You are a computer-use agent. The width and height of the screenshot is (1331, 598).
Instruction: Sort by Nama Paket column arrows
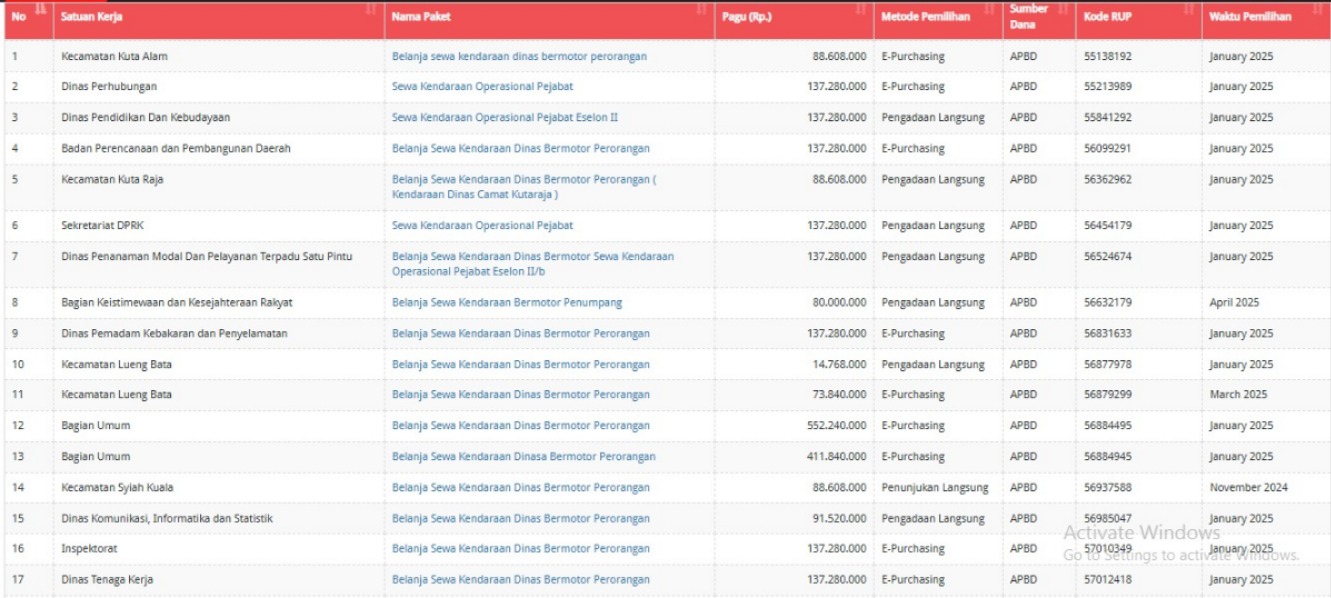pos(703,10)
